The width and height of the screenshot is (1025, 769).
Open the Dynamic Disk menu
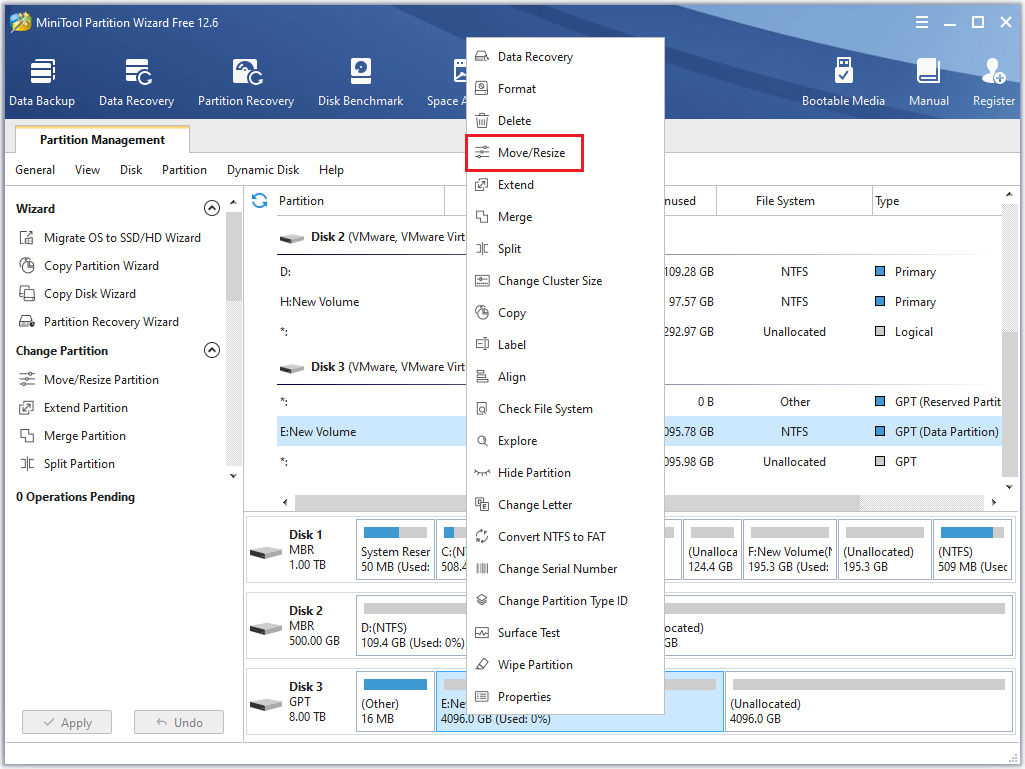(x=263, y=170)
